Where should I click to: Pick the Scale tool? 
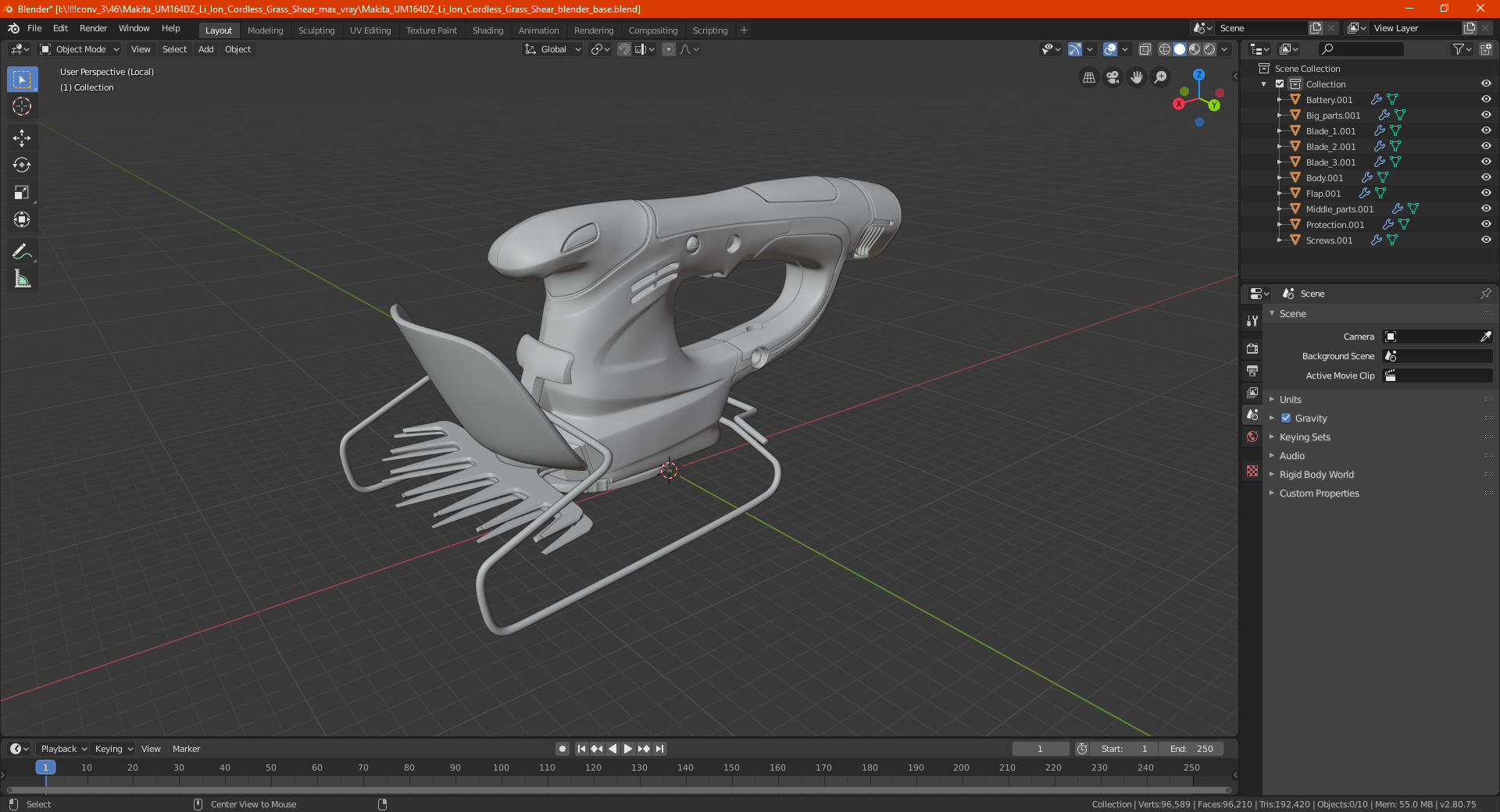tap(22, 193)
